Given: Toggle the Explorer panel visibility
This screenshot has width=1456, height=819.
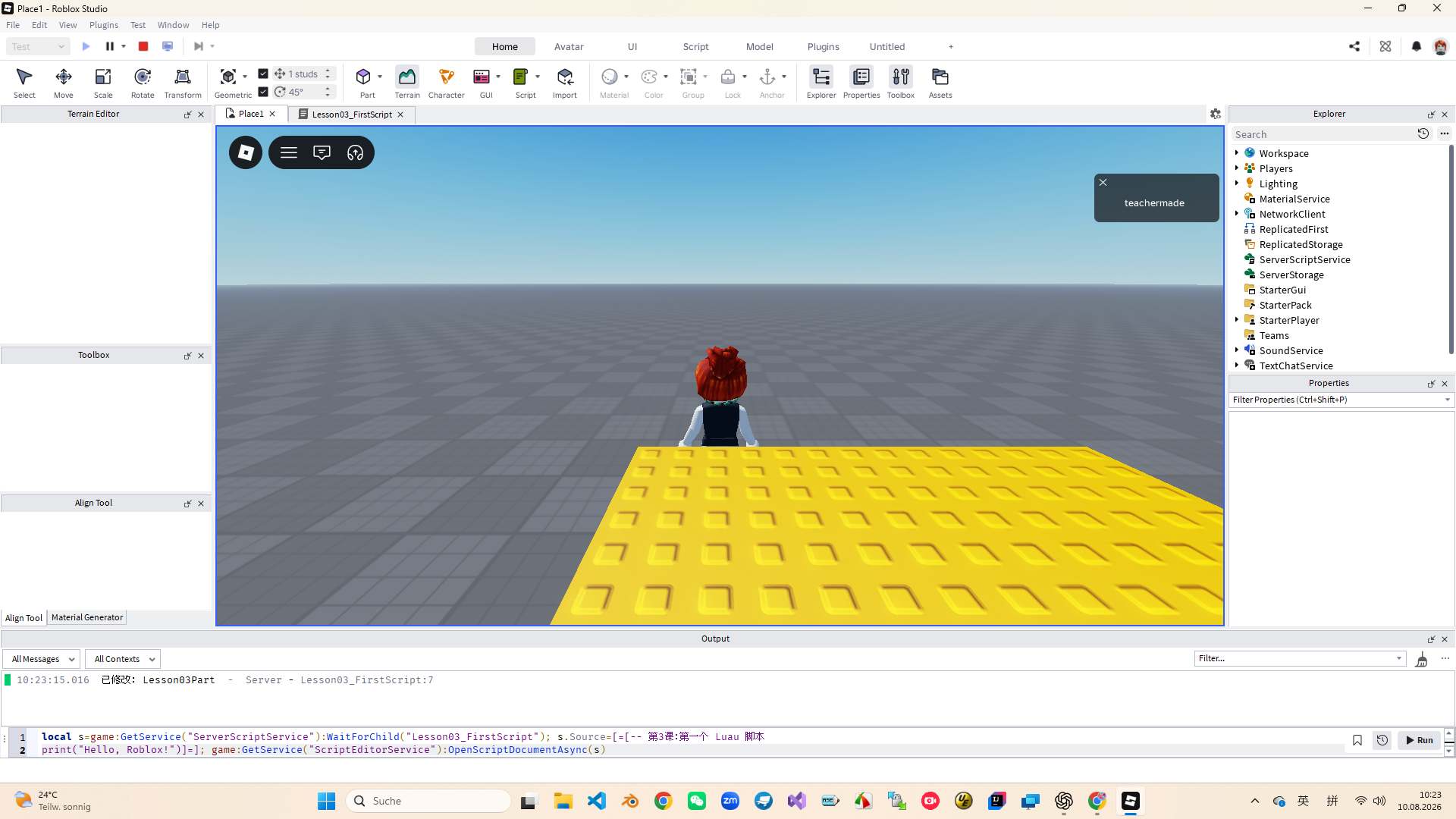Looking at the screenshot, I should point(821,83).
